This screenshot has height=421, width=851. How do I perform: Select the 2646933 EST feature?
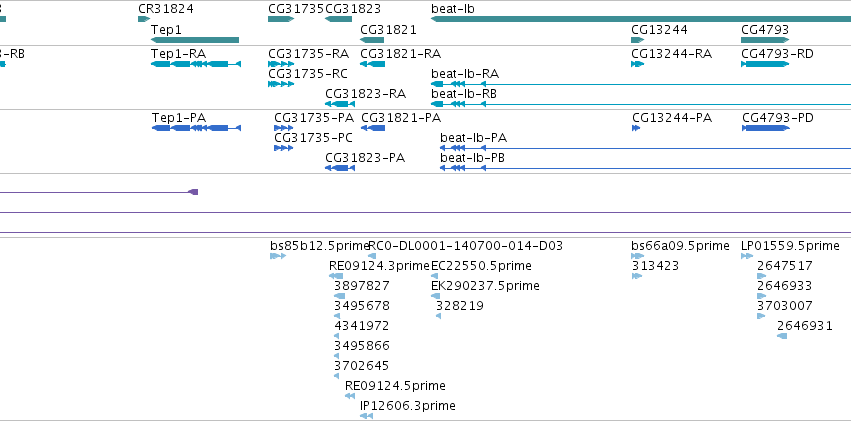pyautogui.click(x=761, y=296)
